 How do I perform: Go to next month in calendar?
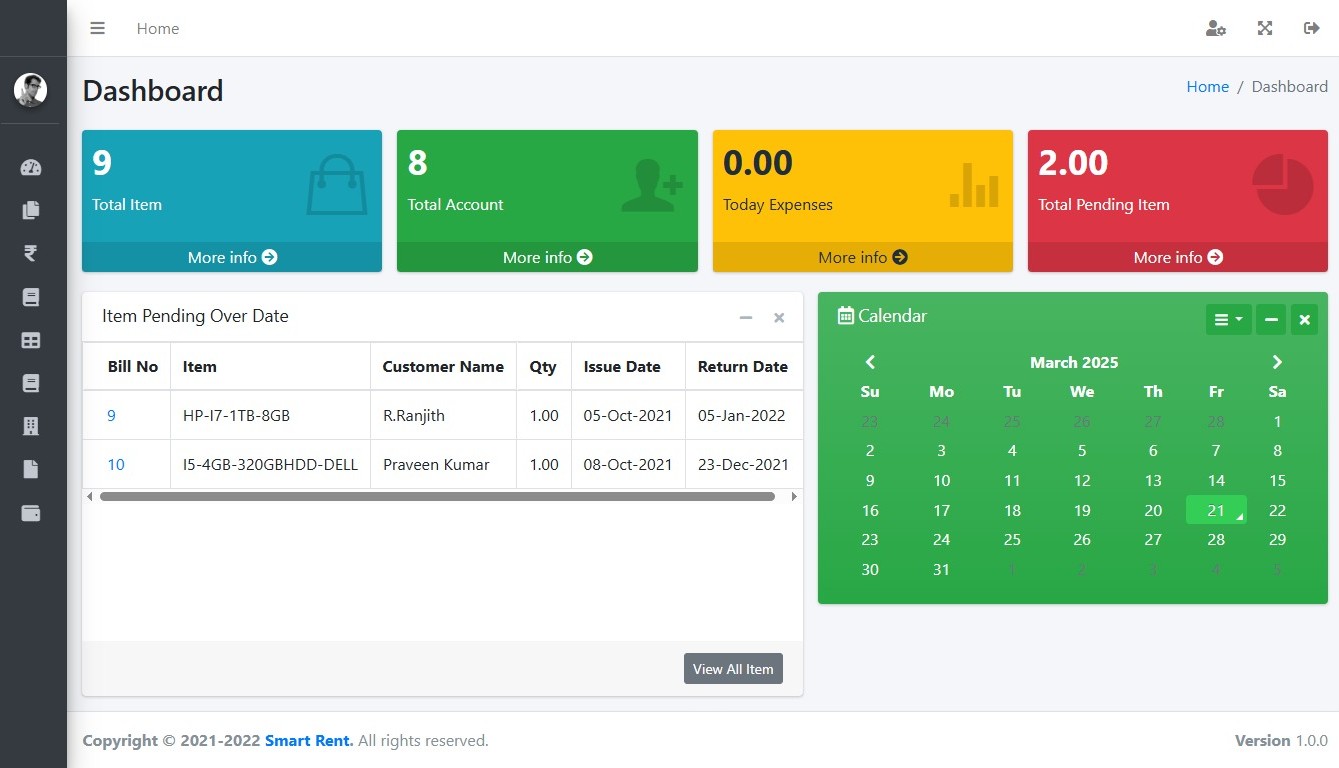coord(1277,362)
